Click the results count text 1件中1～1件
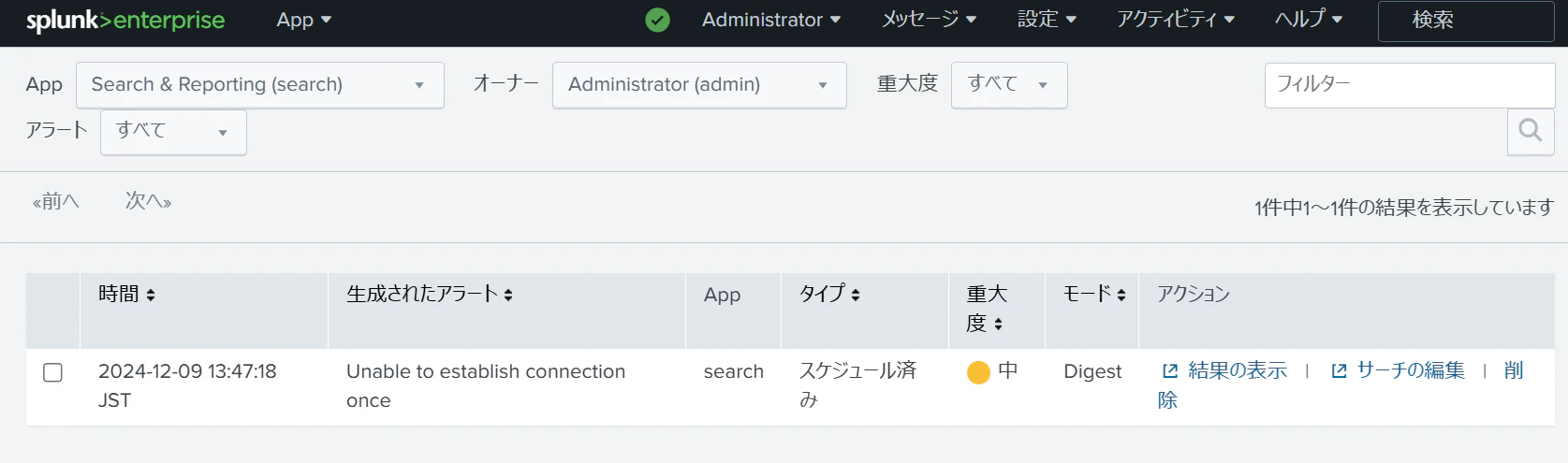The width and height of the screenshot is (1568, 463). tap(1404, 208)
